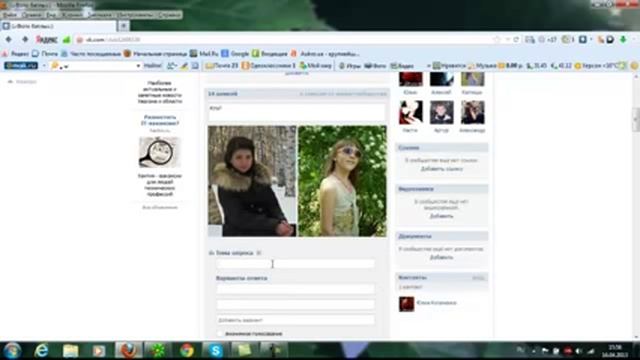This screenshot has width=640, height=360.
Task: Open File Explorer folder in taskbar
Action: tap(70, 351)
